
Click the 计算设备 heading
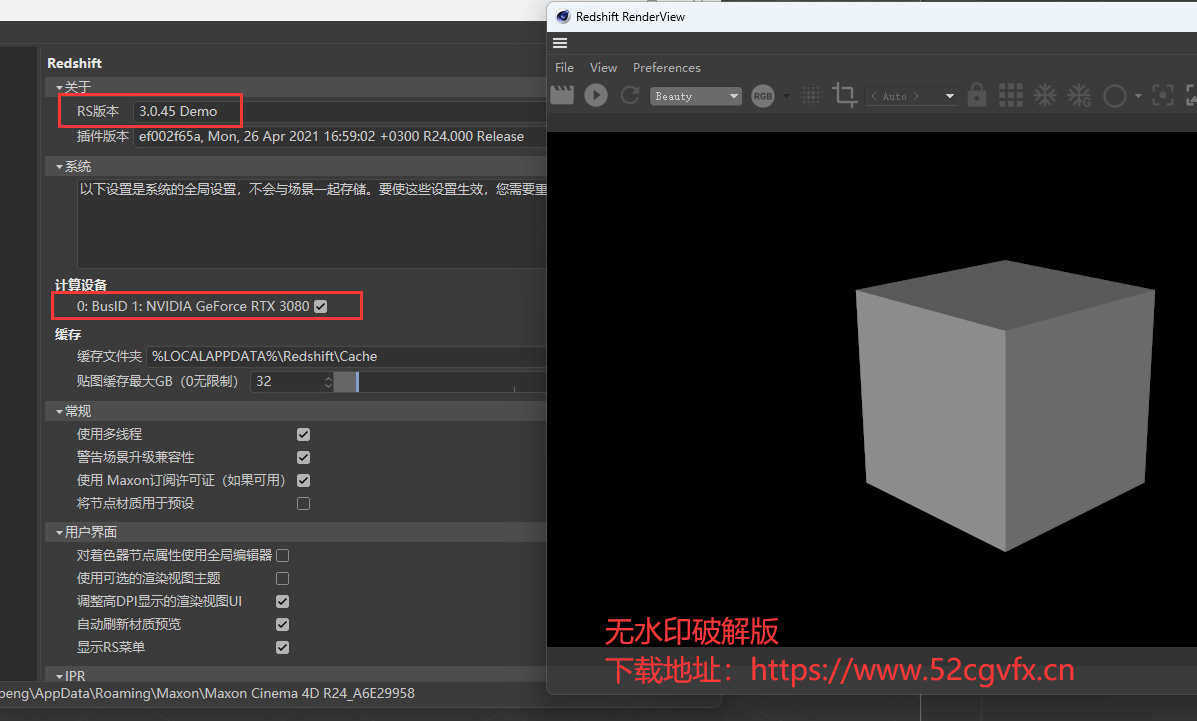pyautogui.click(x=81, y=285)
